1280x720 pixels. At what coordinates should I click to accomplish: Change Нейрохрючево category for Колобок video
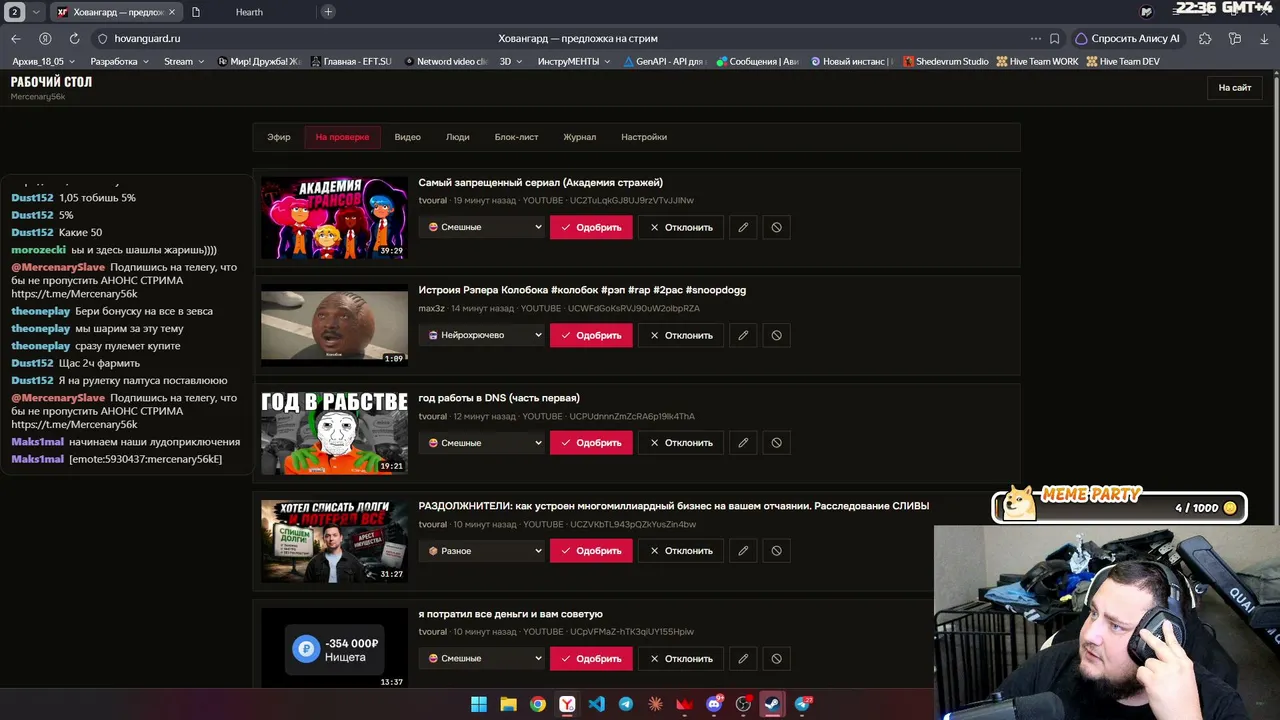coord(481,335)
